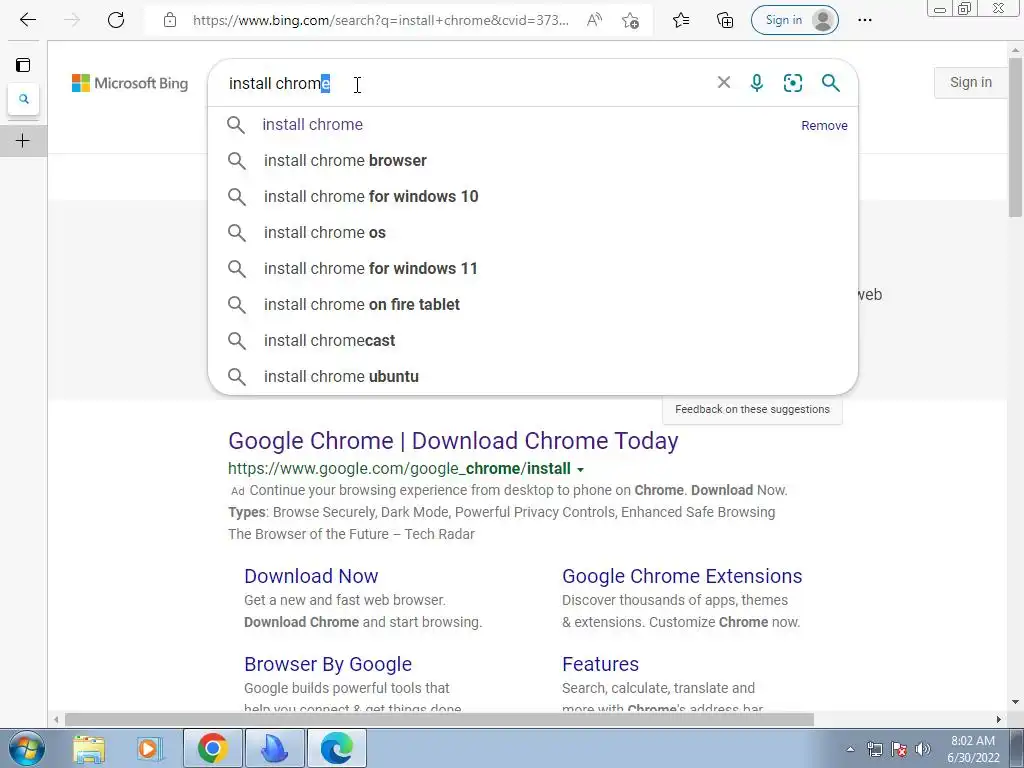Click scroll down arrow on vertical scrollbar

(1016, 702)
